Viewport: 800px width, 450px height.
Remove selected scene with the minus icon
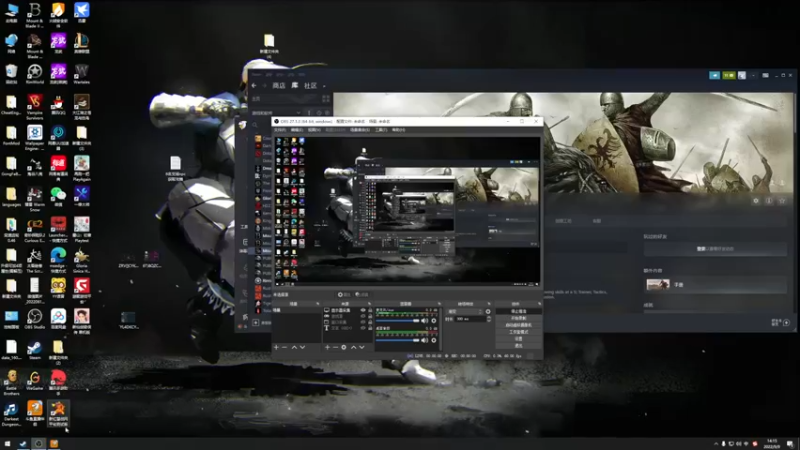tap(285, 347)
